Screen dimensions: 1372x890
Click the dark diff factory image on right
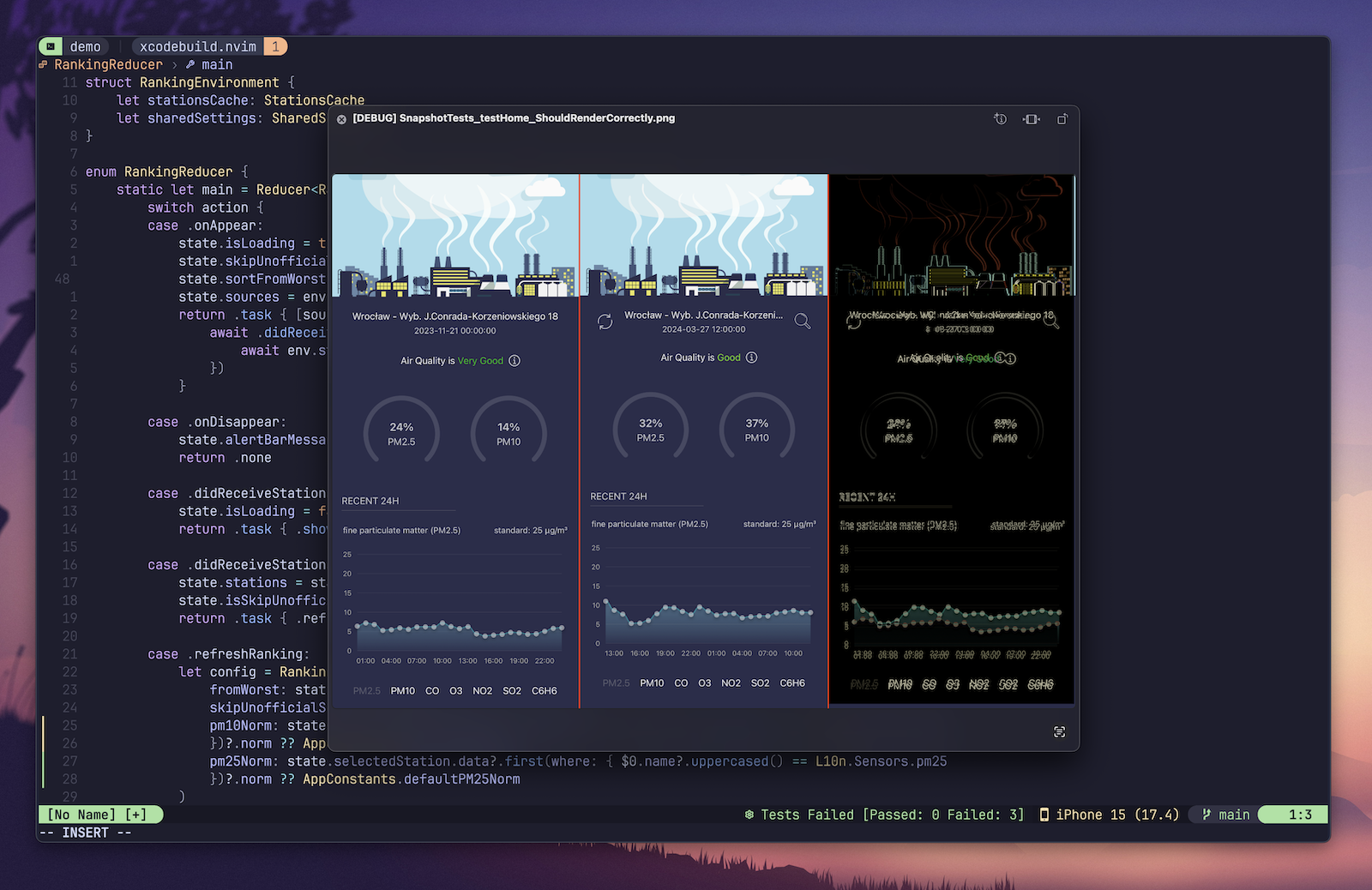coord(953,236)
